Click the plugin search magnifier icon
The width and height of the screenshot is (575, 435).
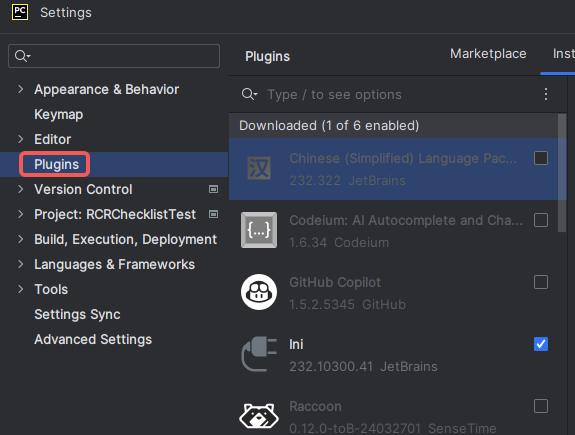(249, 94)
